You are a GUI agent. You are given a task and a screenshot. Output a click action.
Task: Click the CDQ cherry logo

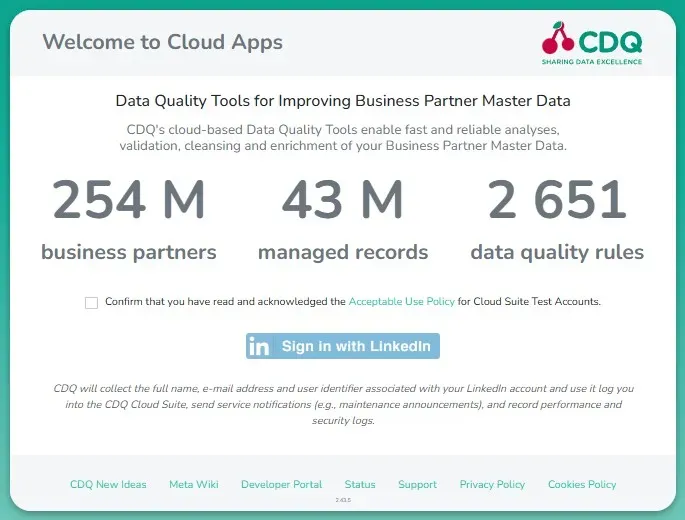592,43
